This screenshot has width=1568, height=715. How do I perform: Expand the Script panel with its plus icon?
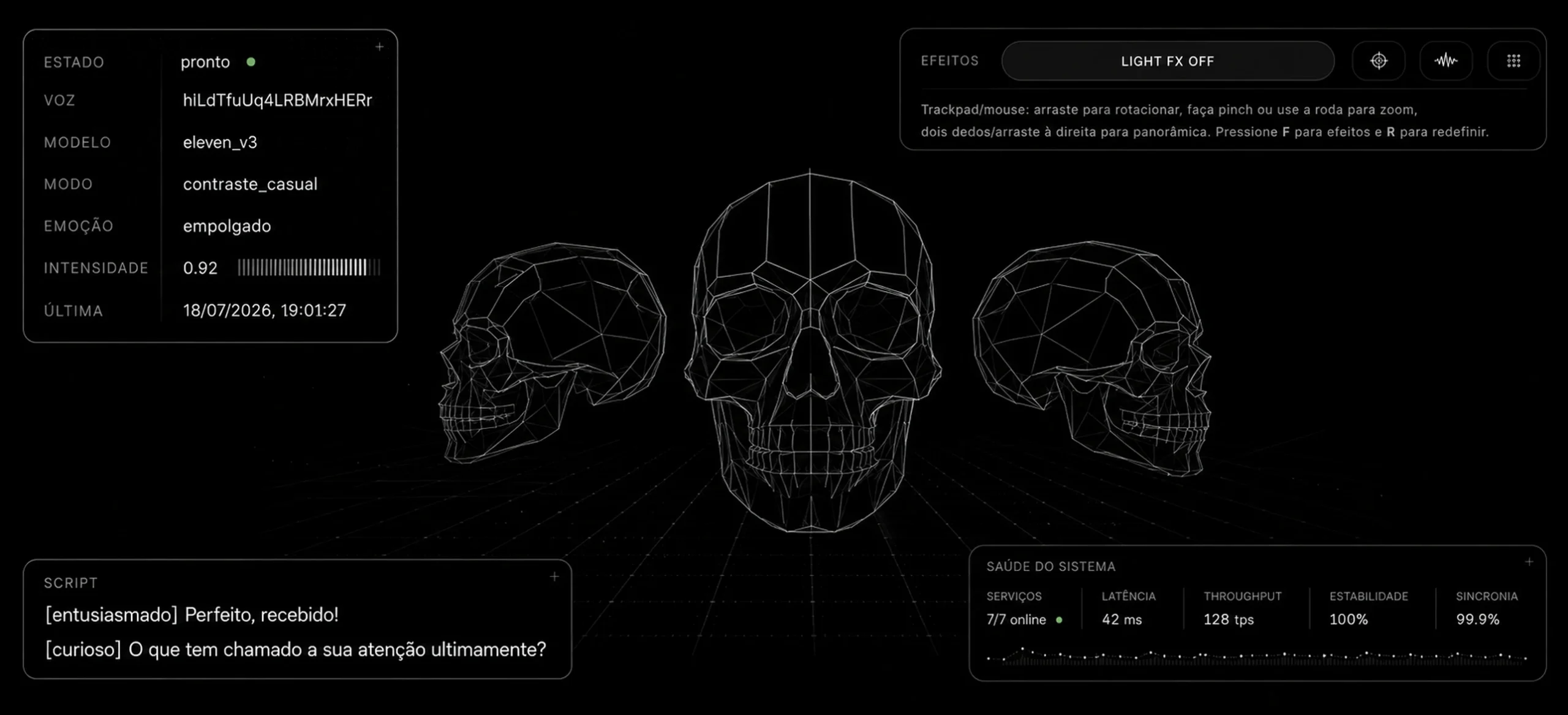point(554,577)
